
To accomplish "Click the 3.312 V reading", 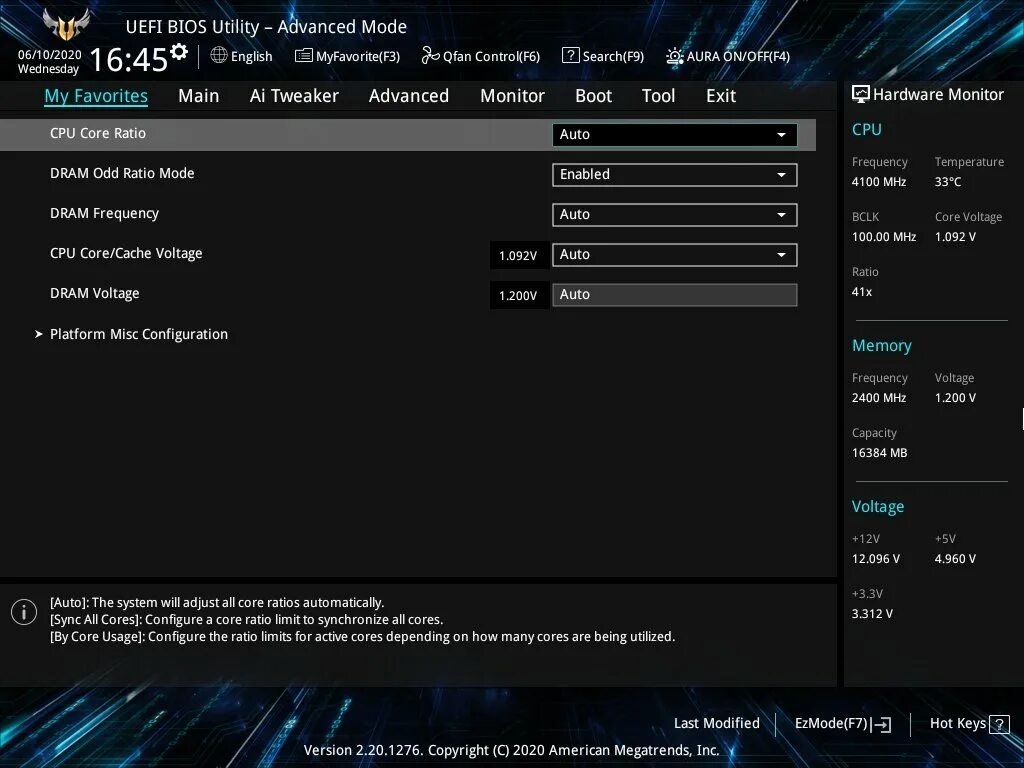I will click(872, 614).
